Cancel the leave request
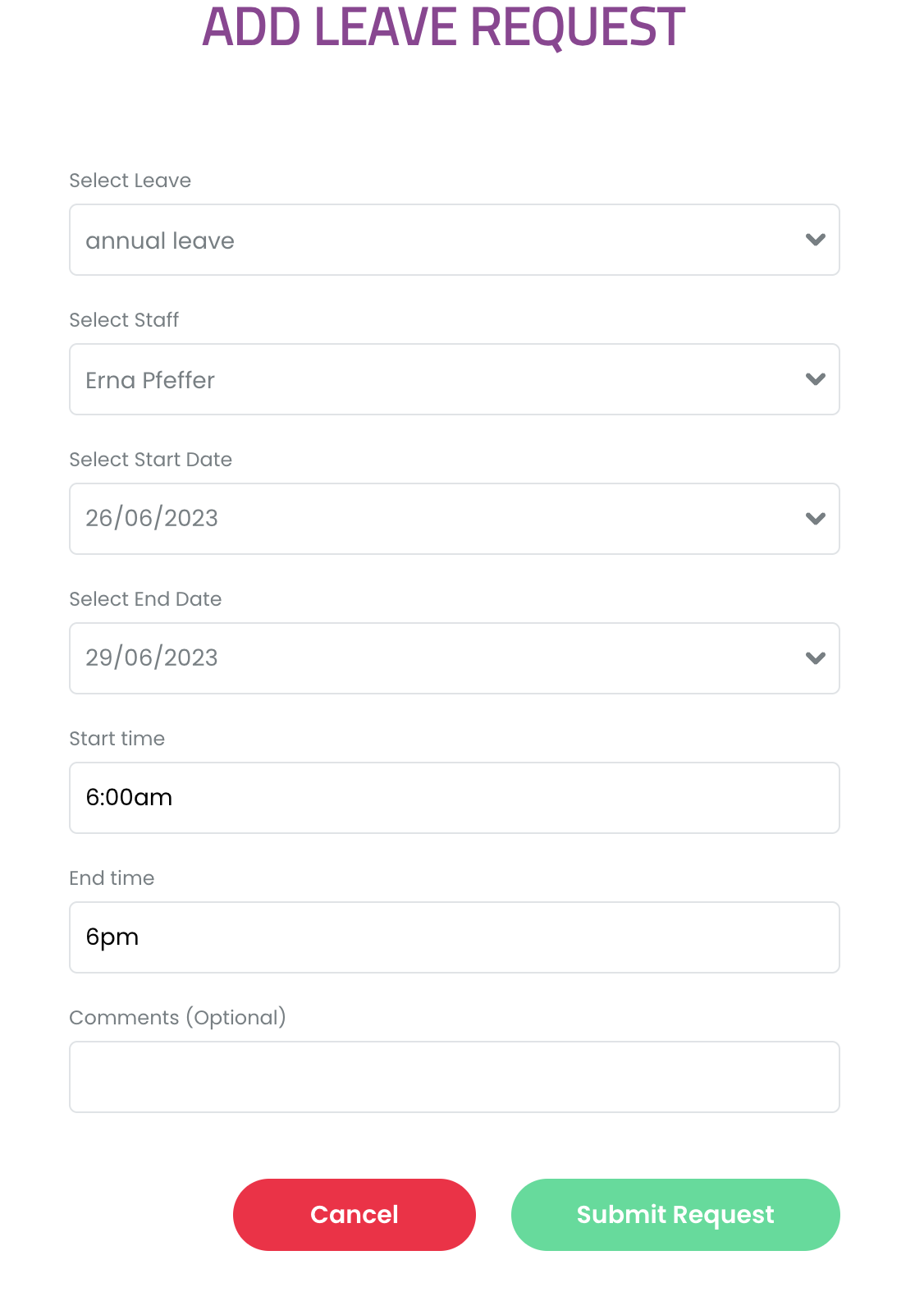The height and width of the screenshot is (1292, 924). (355, 1215)
